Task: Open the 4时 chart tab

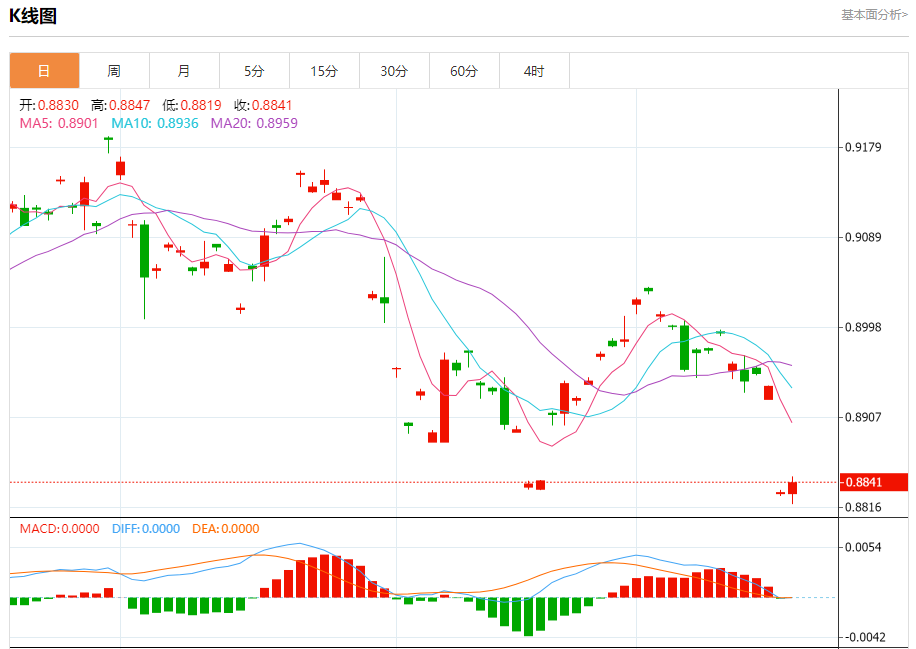Action: [x=535, y=71]
